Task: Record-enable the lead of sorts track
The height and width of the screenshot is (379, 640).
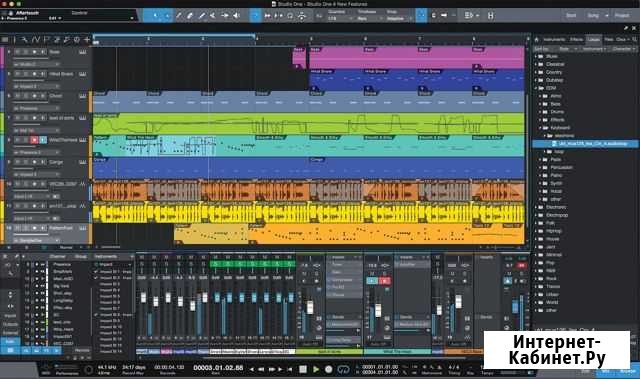Action: coord(34,118)
